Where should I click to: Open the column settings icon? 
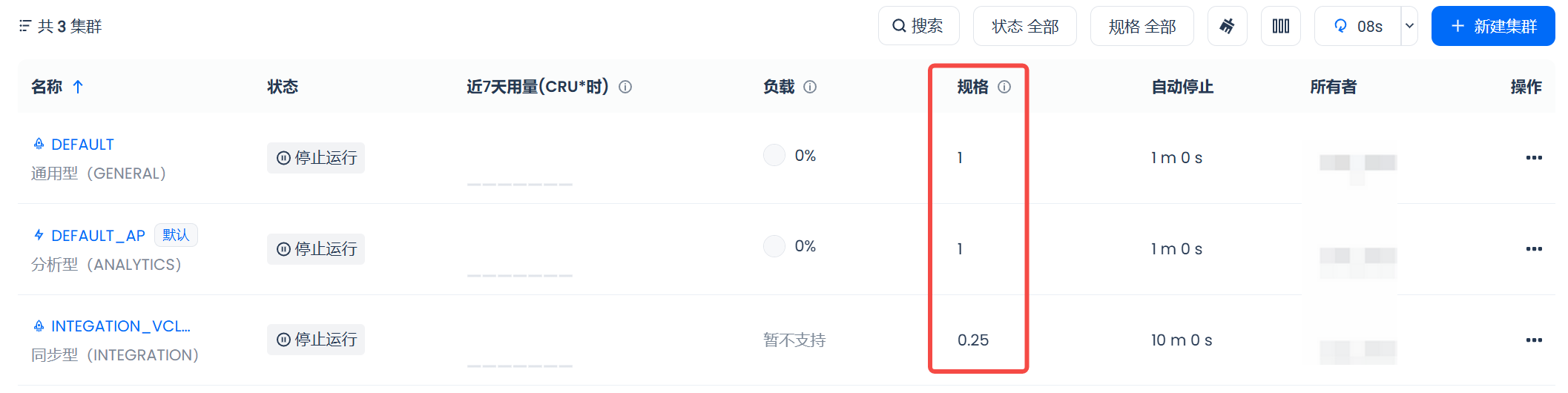coord(1281,26)
